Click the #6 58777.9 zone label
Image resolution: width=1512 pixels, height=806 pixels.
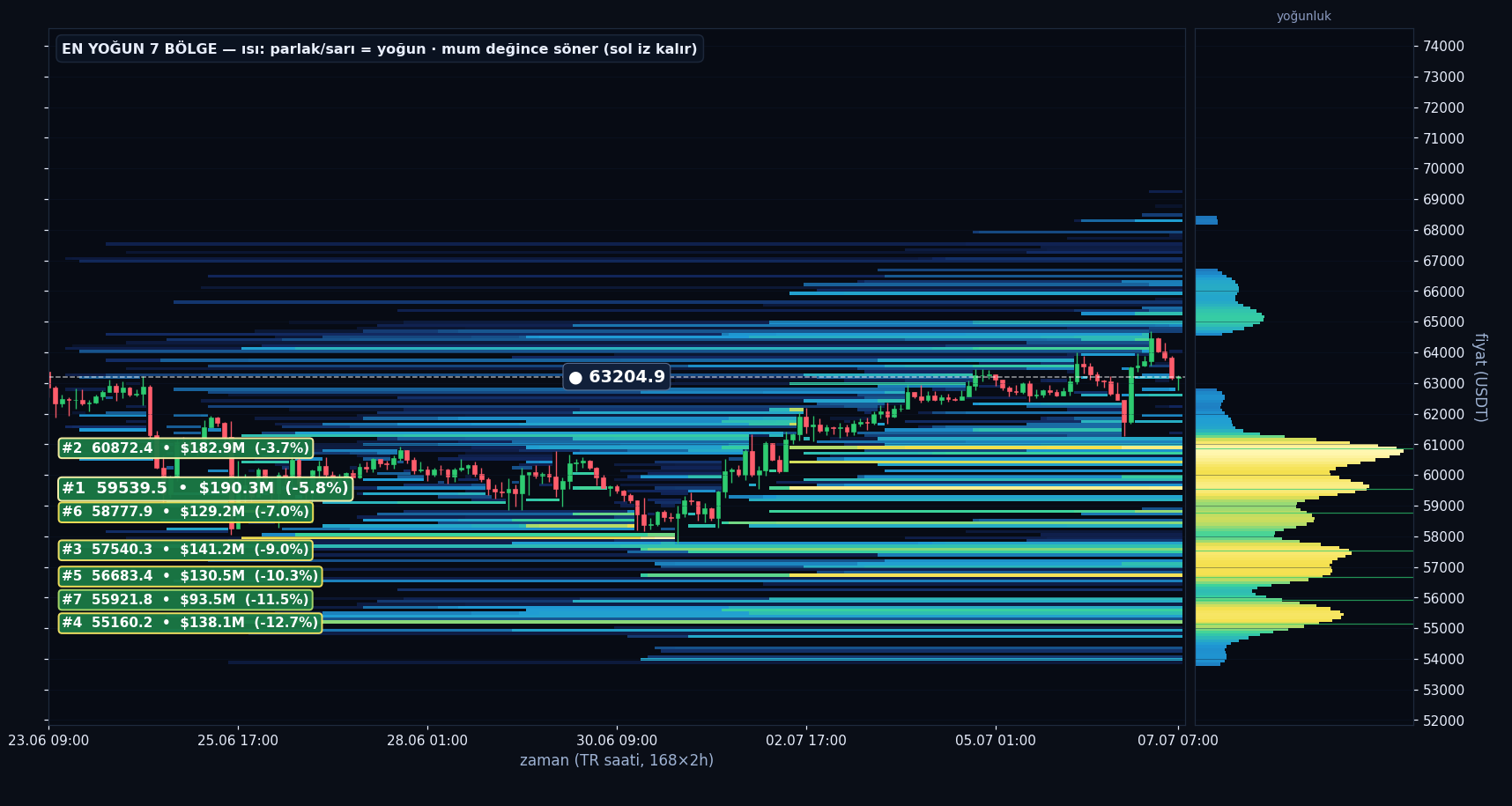tap(186, 512)
